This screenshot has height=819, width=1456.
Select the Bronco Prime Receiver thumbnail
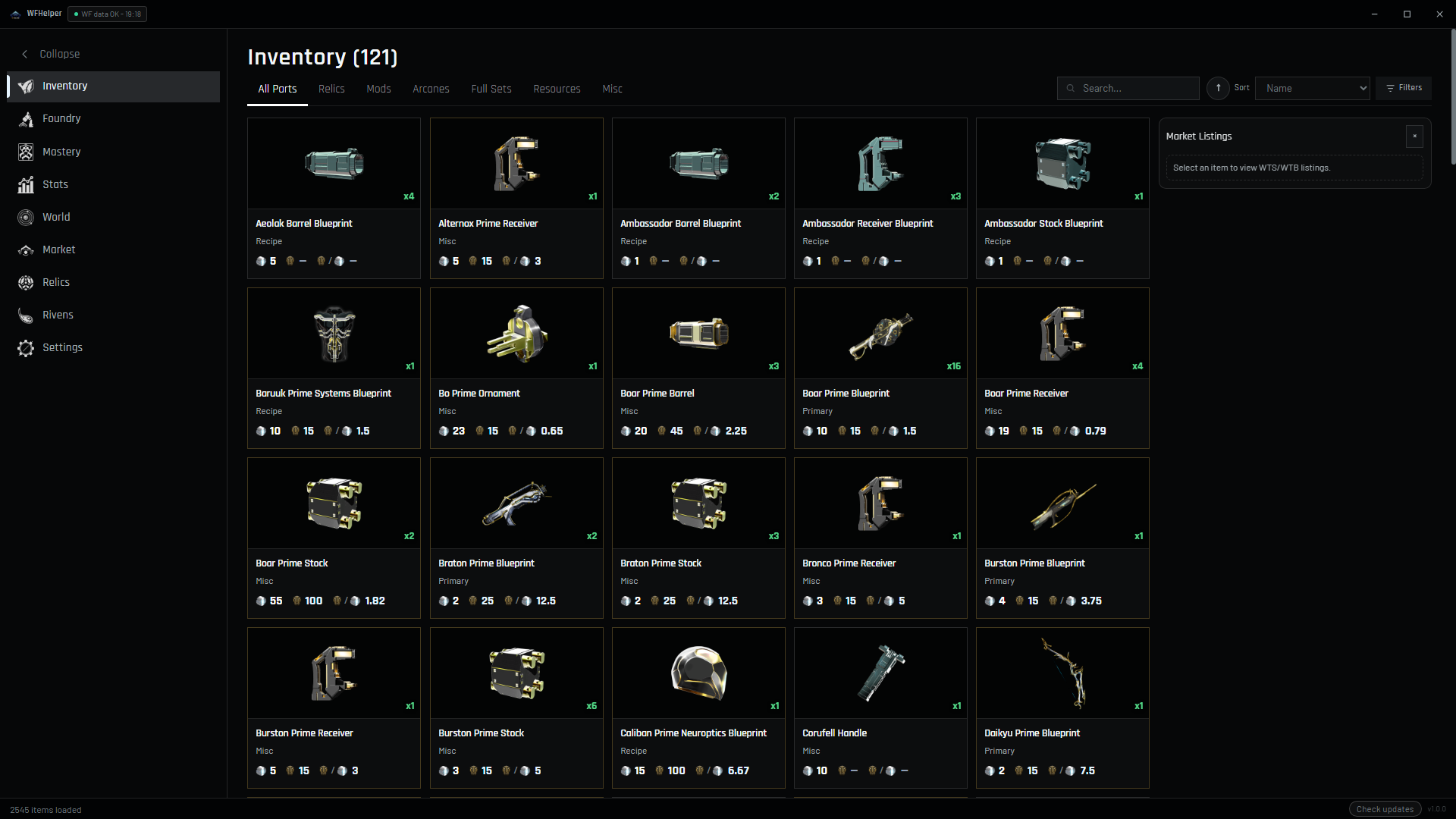880,504
